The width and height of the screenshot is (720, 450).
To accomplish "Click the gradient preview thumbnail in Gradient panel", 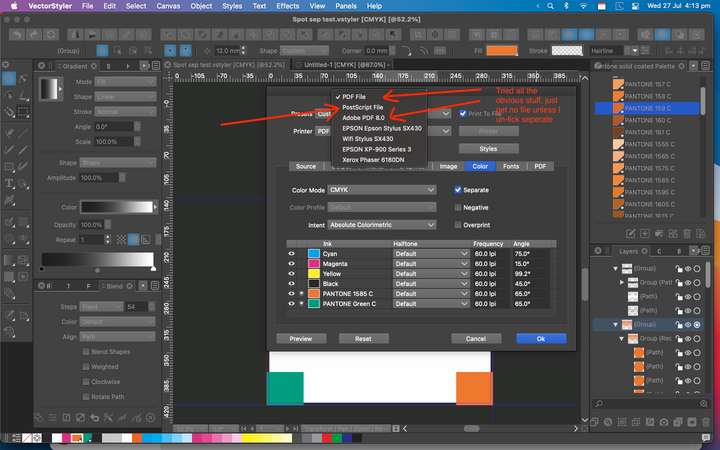I will pos(49,89).
